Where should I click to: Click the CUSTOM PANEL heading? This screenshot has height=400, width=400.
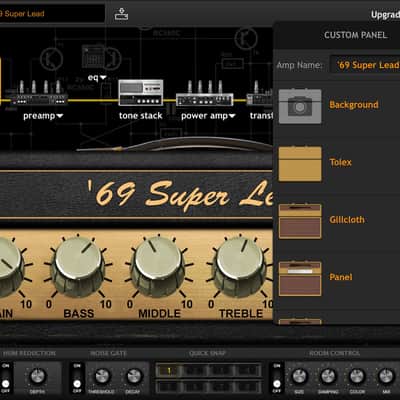[x=355, y=35]
